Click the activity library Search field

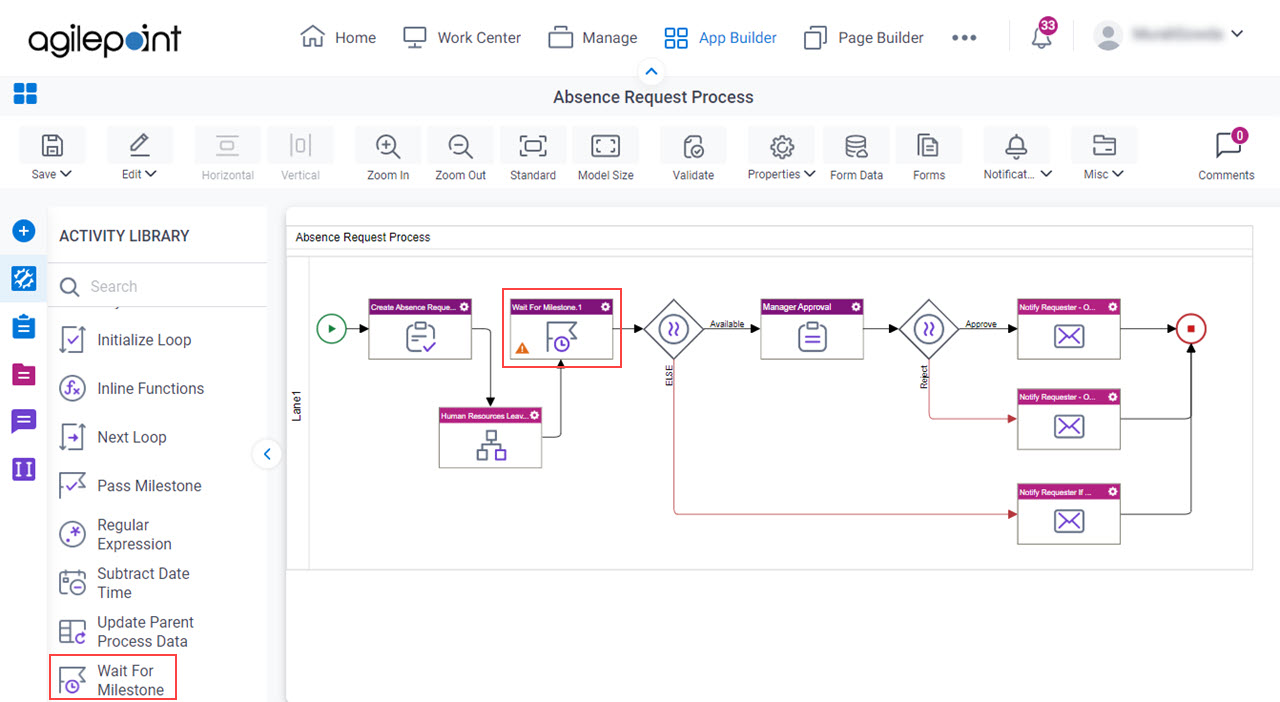click(x=160, y=286)
